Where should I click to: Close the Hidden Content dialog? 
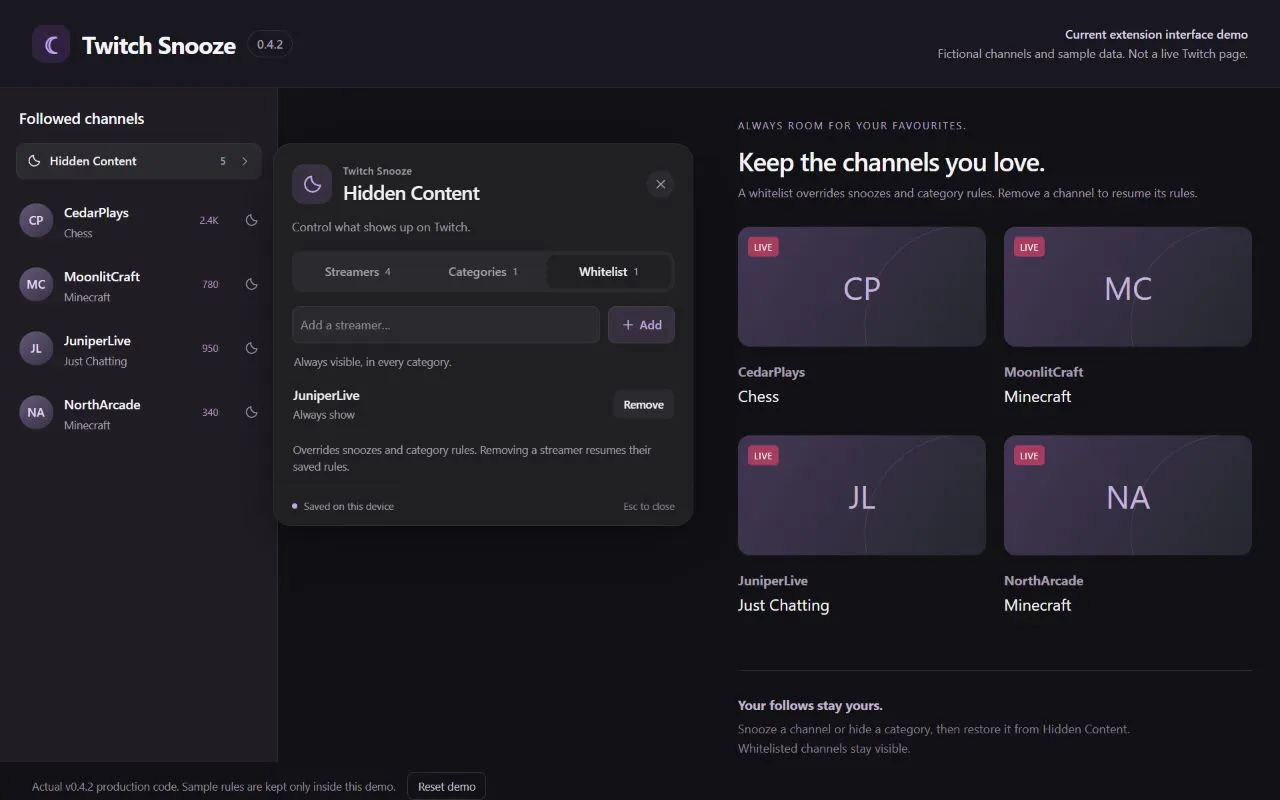pos(660,184)
